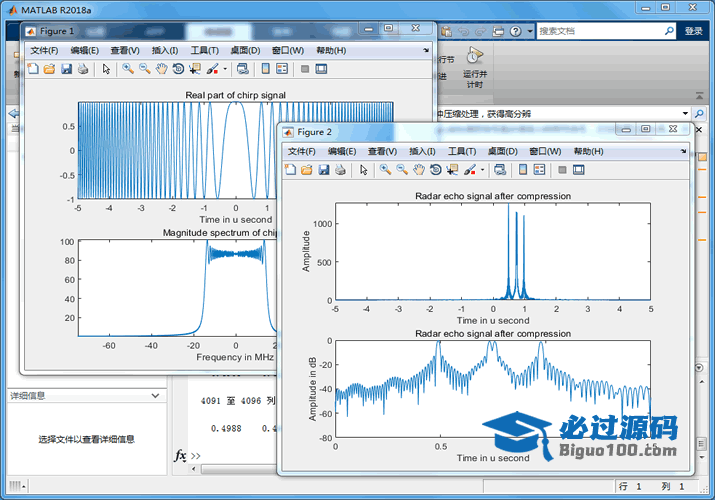
Task: Insert Legend in Figure 1
Action: [282, 69]
